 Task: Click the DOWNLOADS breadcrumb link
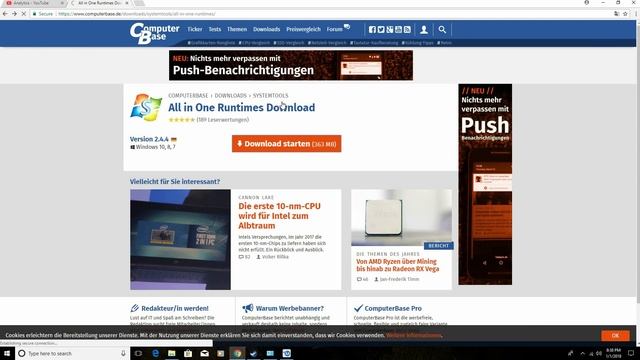tap(231, 96)
